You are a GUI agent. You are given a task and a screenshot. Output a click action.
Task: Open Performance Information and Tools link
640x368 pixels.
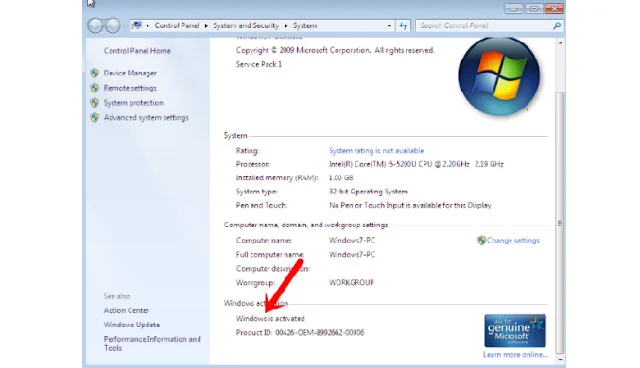[x=152, y=344]
